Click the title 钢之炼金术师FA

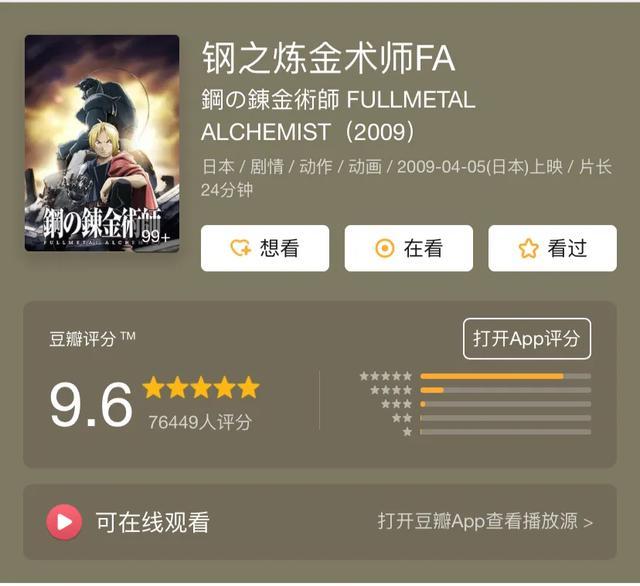click(328, 58)
